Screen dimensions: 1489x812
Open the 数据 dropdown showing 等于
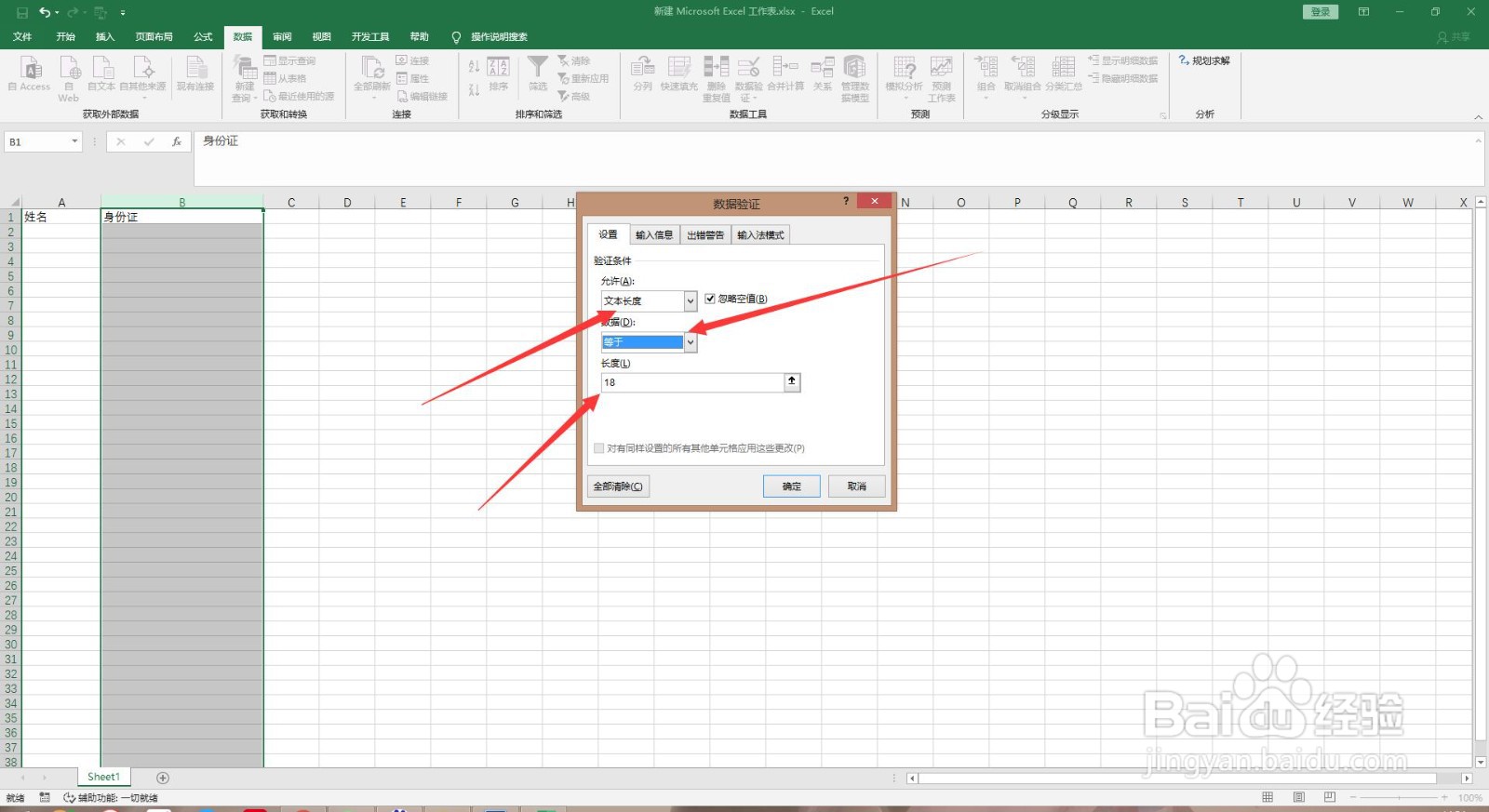tap(691, 341)
